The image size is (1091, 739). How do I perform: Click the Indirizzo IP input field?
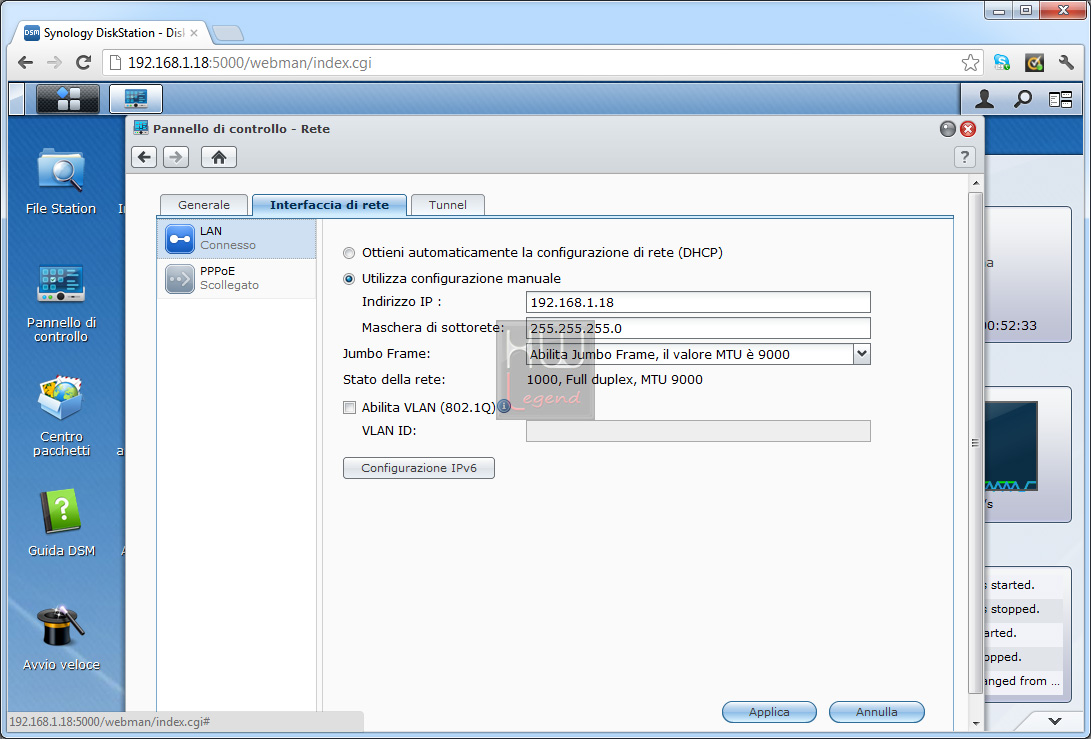pyautogui.click(x=698, y=302)
